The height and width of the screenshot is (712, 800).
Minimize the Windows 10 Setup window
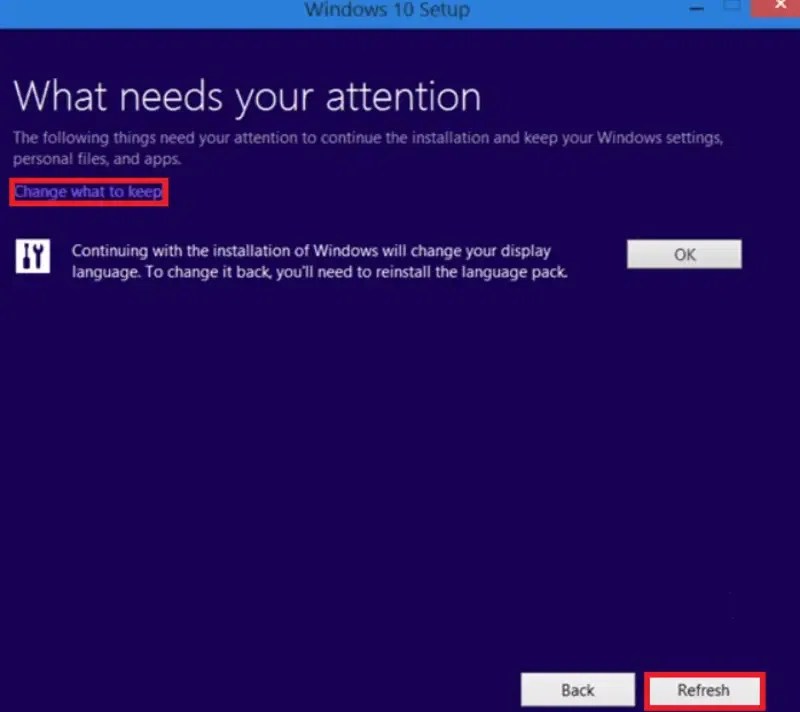[x=696, y=8]
